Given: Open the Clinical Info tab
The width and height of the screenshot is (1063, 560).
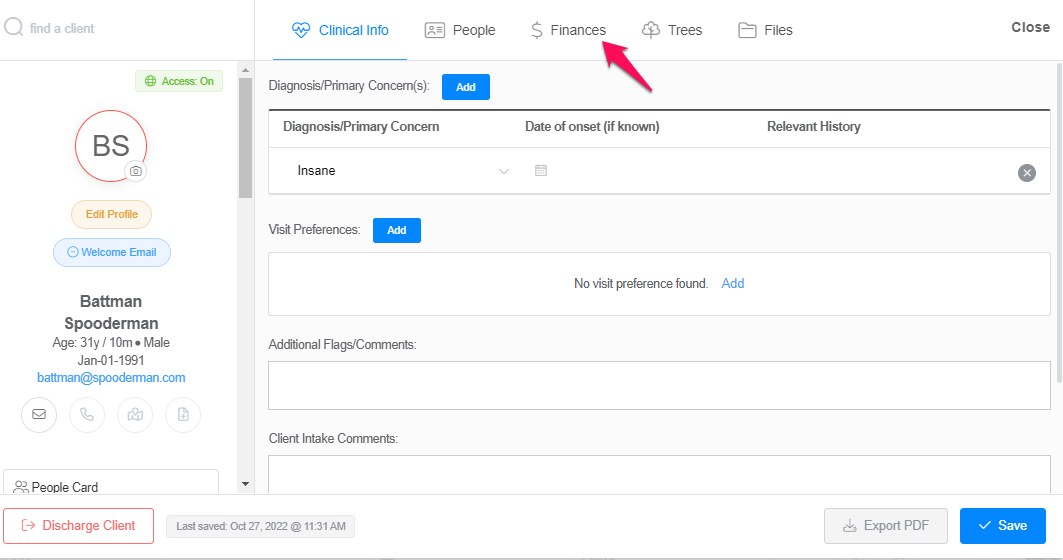Looking at the screenshot, I should pyautogui.click(x=340, y=31).
